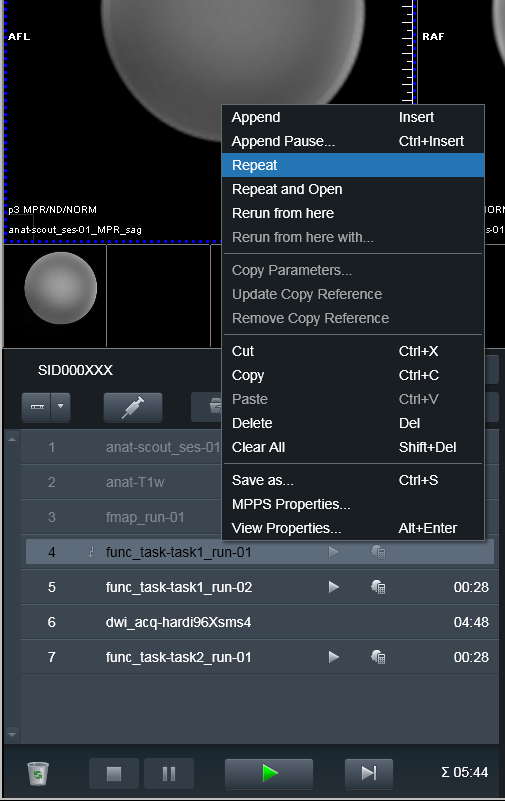Screen dimensions: 505x801
Task: Select Cut from context menu
Action: pyautogui.click(x=353, y=351)
